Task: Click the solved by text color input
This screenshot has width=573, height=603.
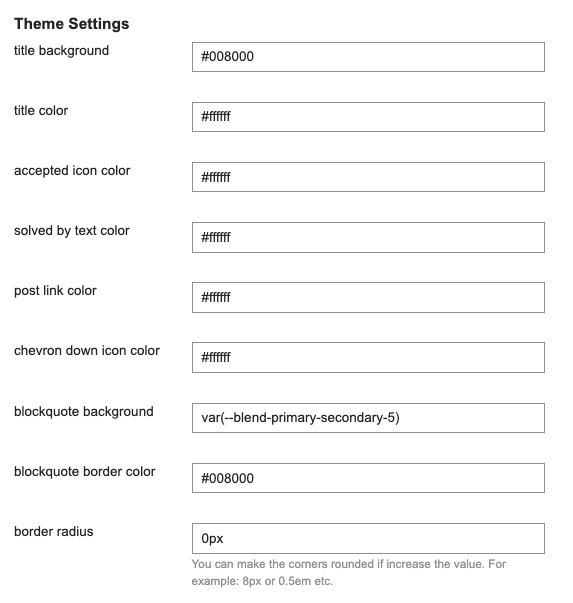Action: pos(368,237)
